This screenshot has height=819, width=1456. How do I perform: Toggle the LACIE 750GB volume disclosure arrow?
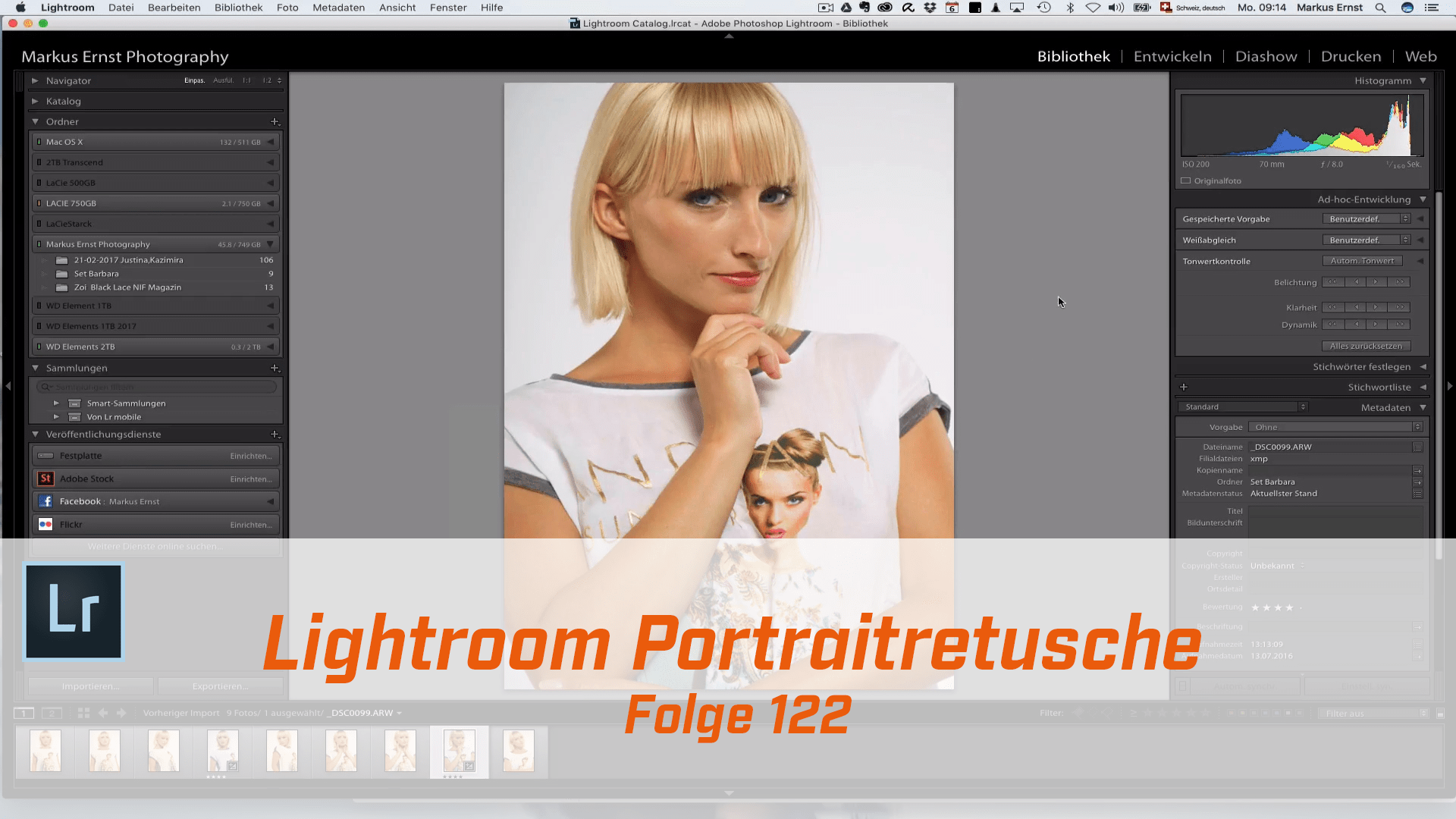click(271, 203)
